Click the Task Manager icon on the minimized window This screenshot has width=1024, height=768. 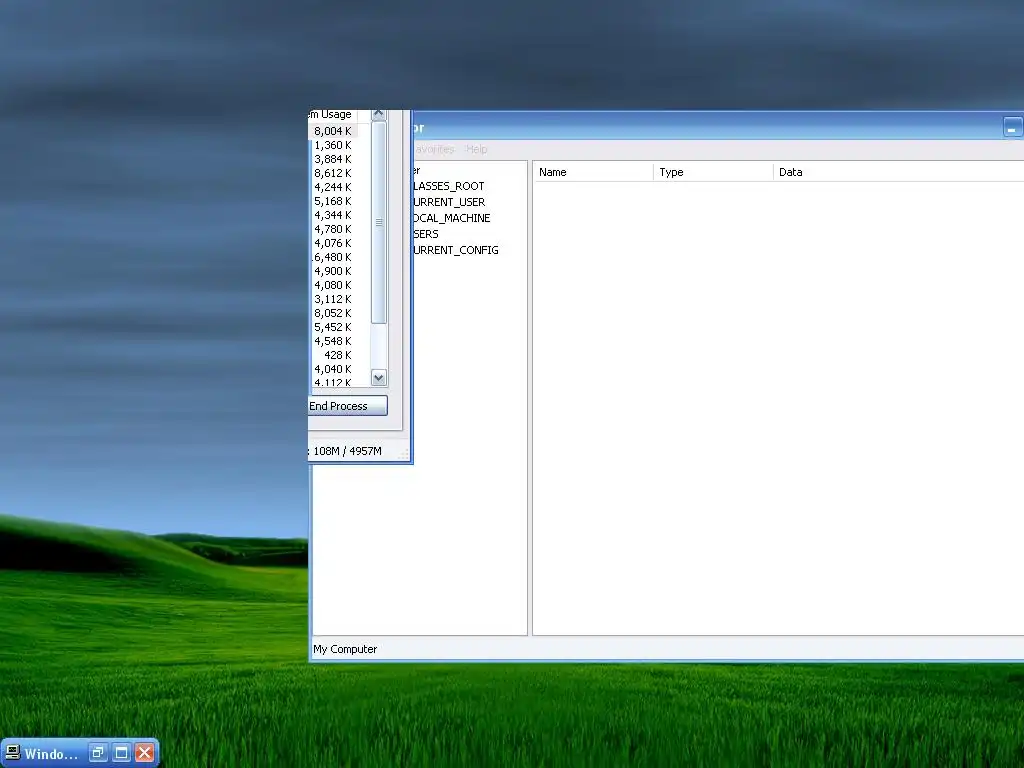click(x=12, y=753)
